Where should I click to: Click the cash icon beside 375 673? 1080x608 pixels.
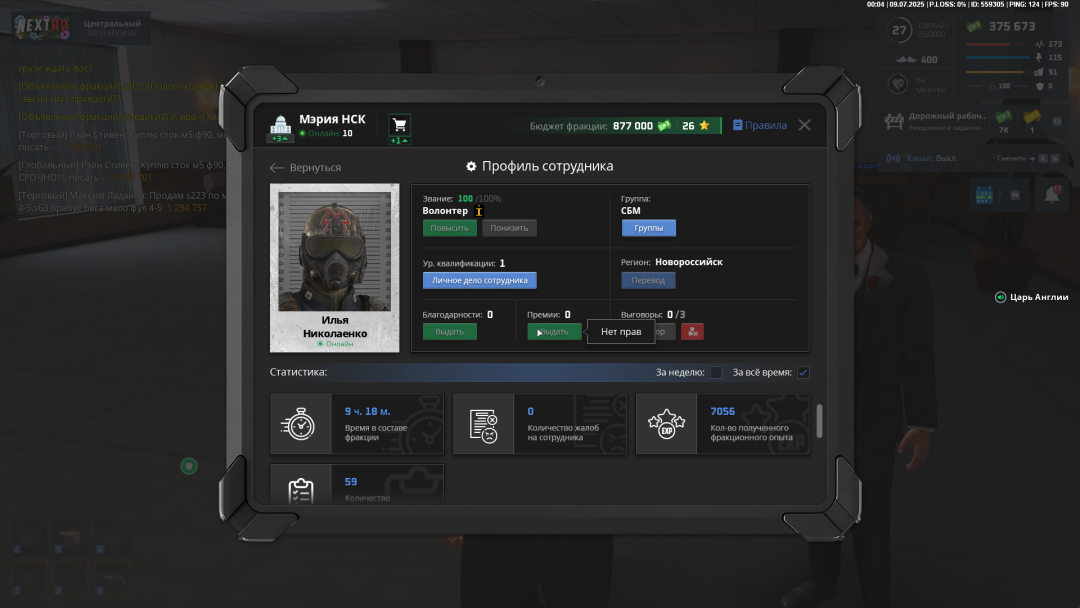click(974, 26)
